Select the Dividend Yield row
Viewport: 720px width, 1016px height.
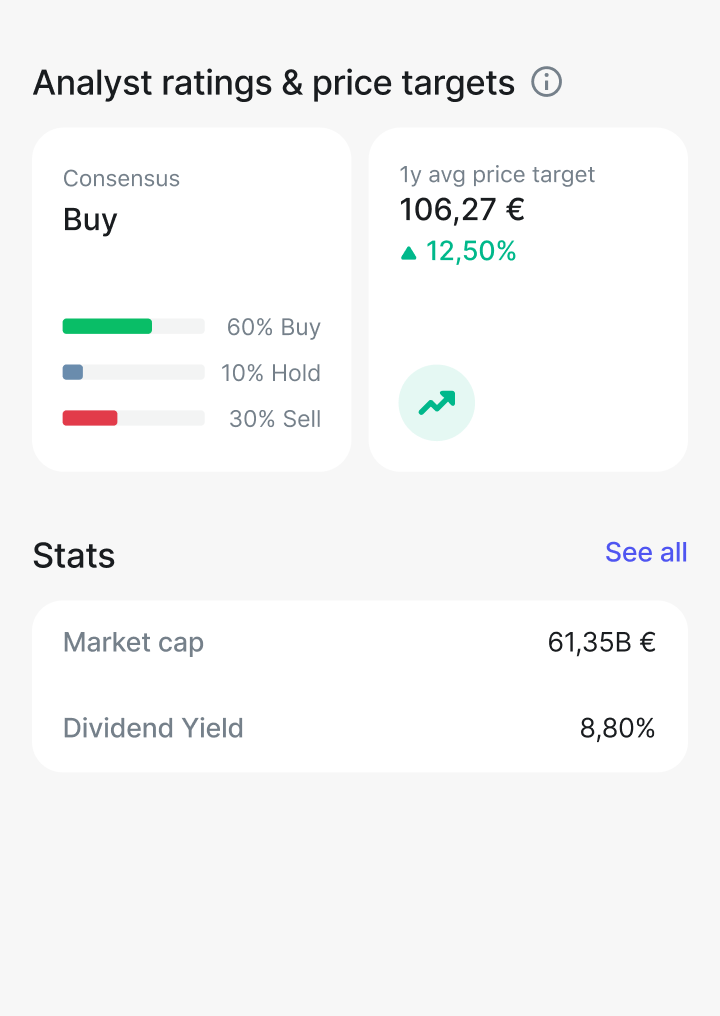pos(360,728)
